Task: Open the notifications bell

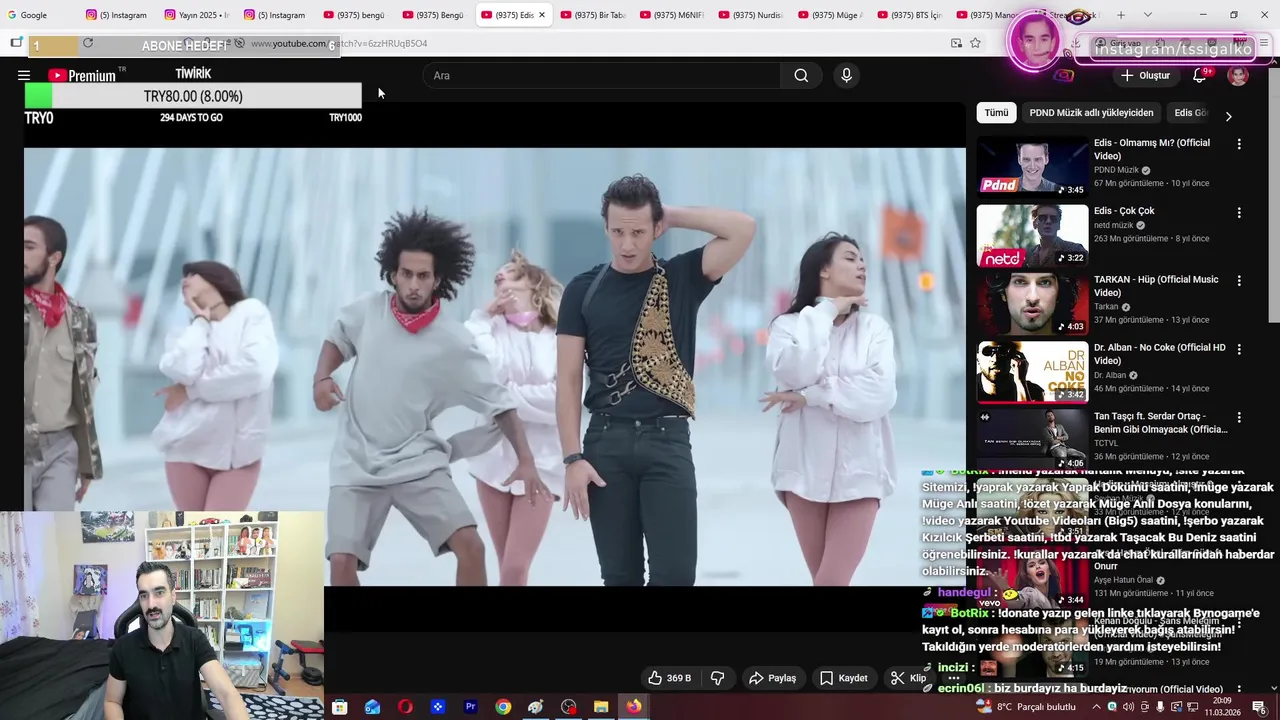Action: pyautogui.click(x=1199, y=75)
